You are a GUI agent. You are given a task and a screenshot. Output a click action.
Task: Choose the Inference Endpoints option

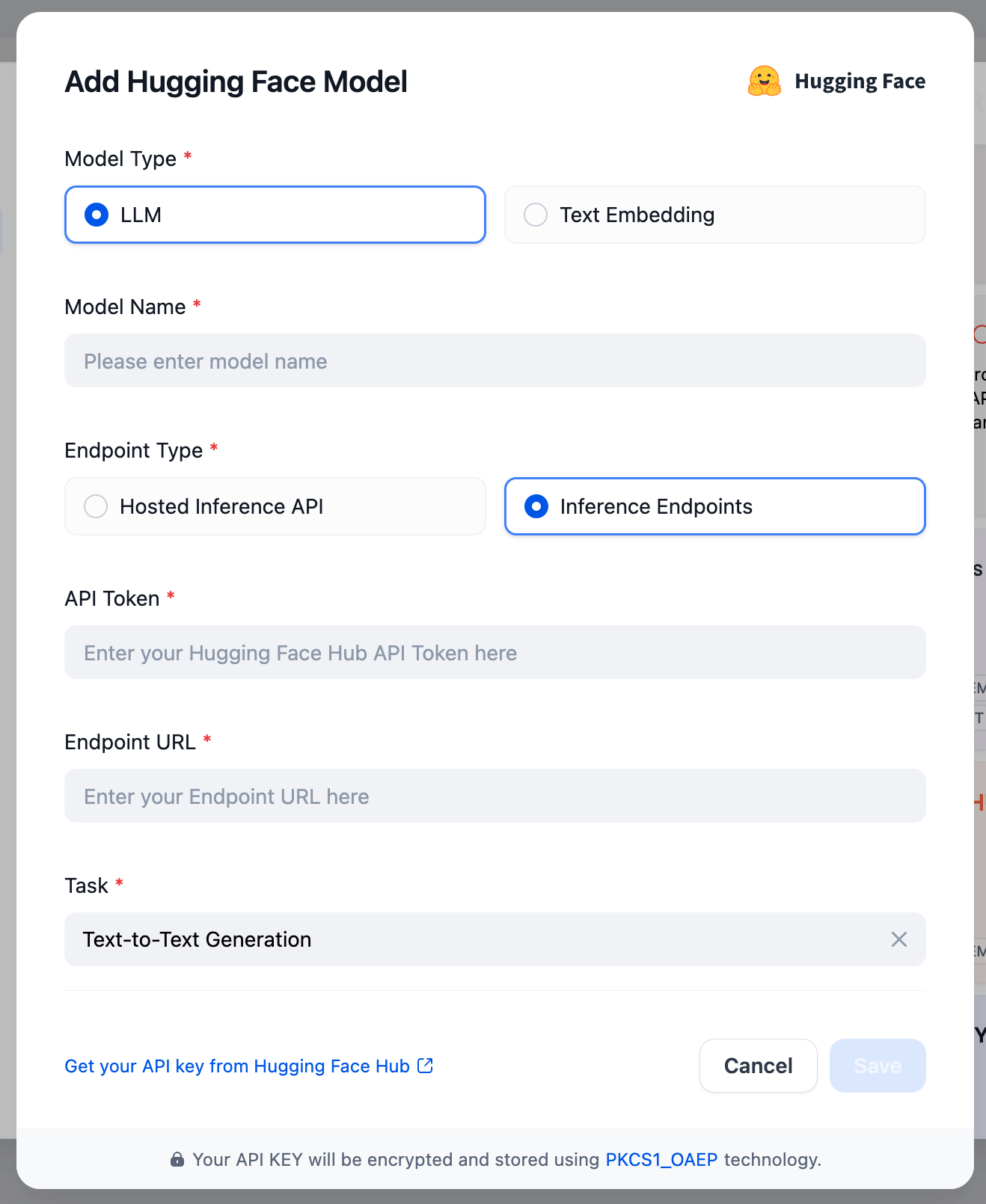(x=715, y=506)
